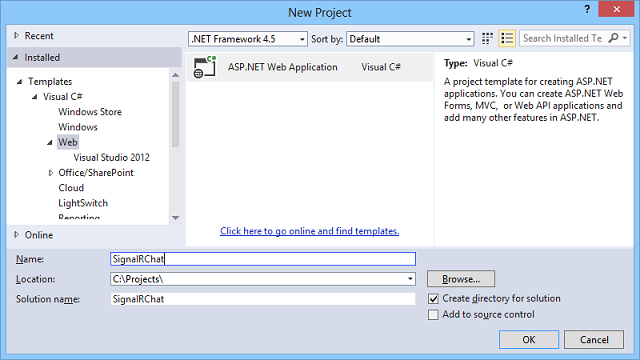The width and height of the screenshot is (640, 360).
Task: Switch to small icons view
Action: pyautogui.click(x=487, y=39)
